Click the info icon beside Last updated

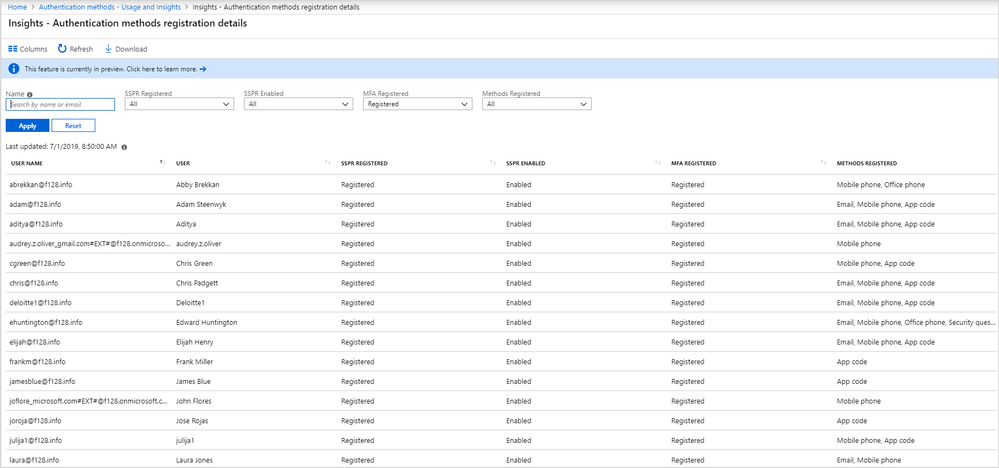click(124, 146)
